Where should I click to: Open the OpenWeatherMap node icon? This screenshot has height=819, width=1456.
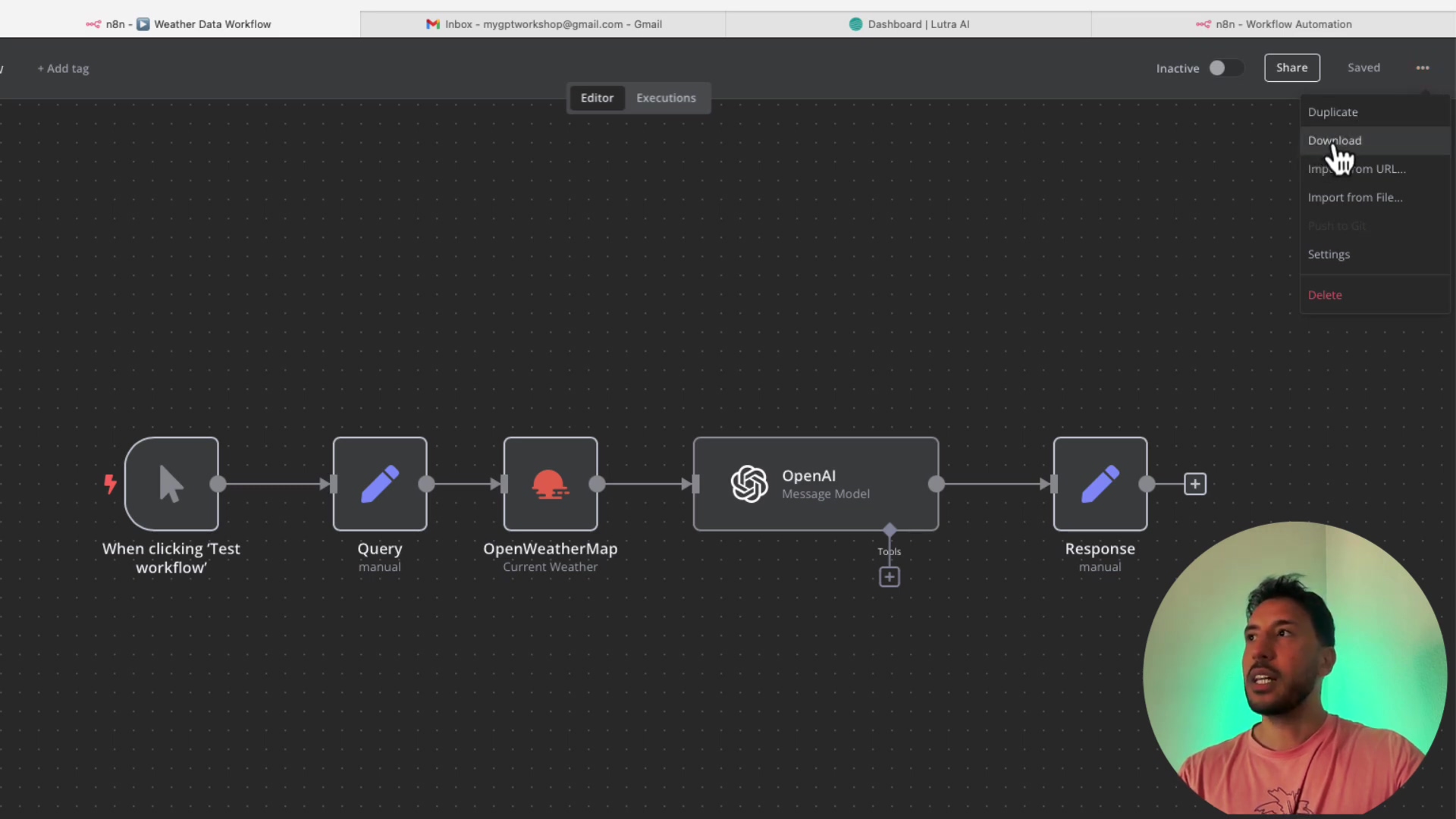[x=551, y=484]
